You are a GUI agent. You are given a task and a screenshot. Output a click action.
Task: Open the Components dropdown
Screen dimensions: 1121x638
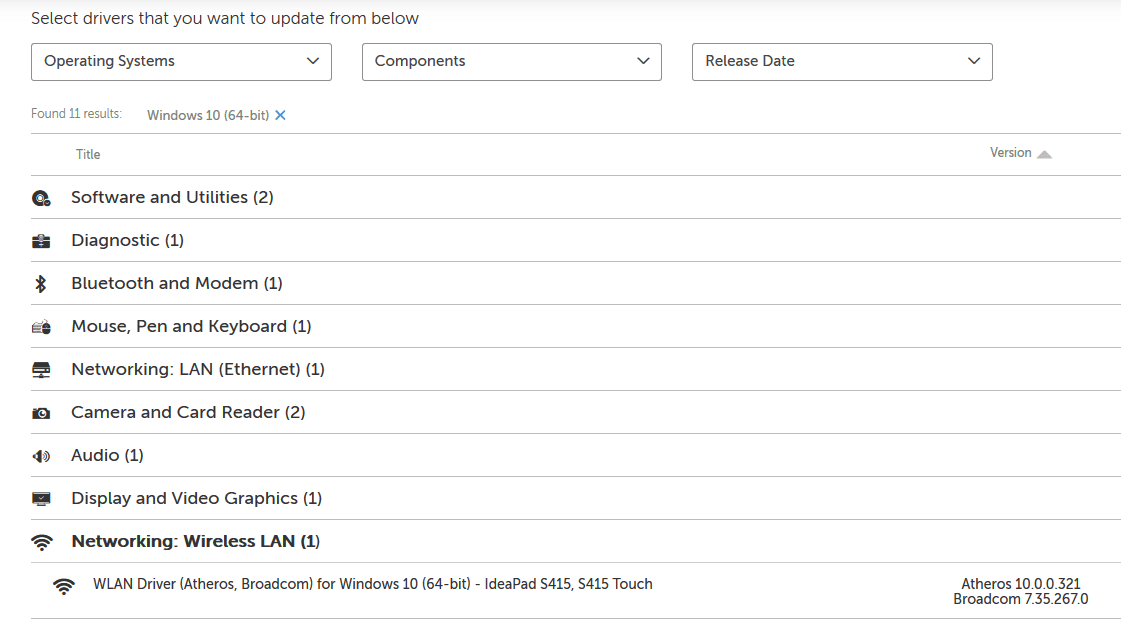pos(512,62)
